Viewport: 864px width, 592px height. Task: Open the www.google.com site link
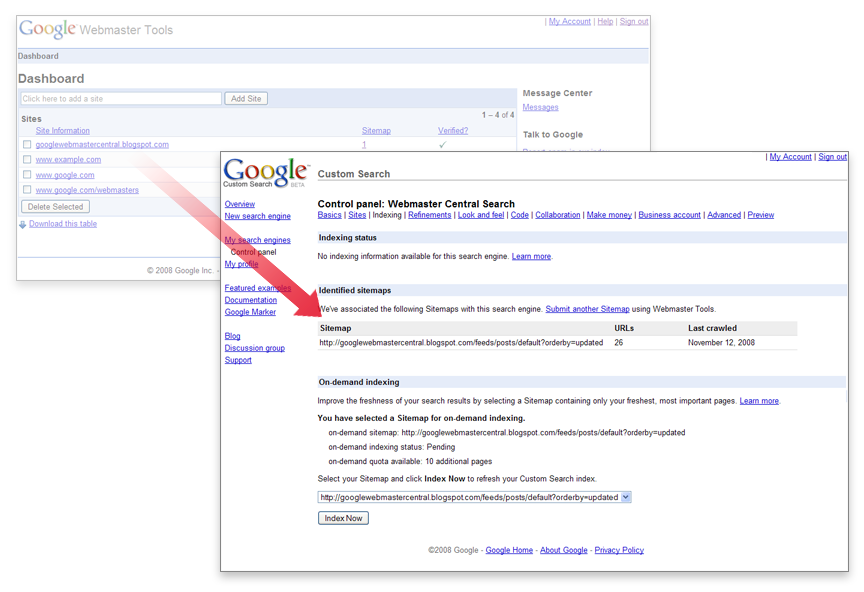tap(65, 175)
